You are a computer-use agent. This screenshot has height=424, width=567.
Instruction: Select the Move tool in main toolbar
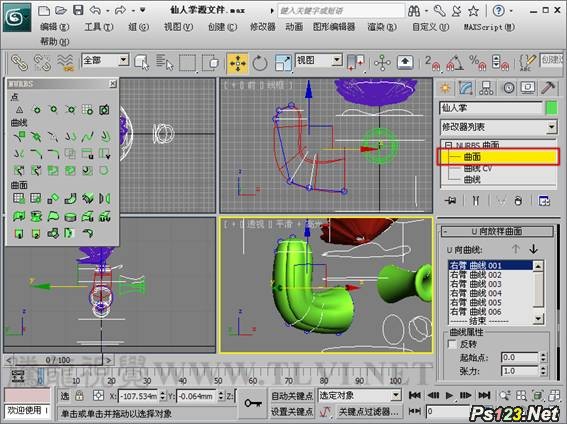237,63
